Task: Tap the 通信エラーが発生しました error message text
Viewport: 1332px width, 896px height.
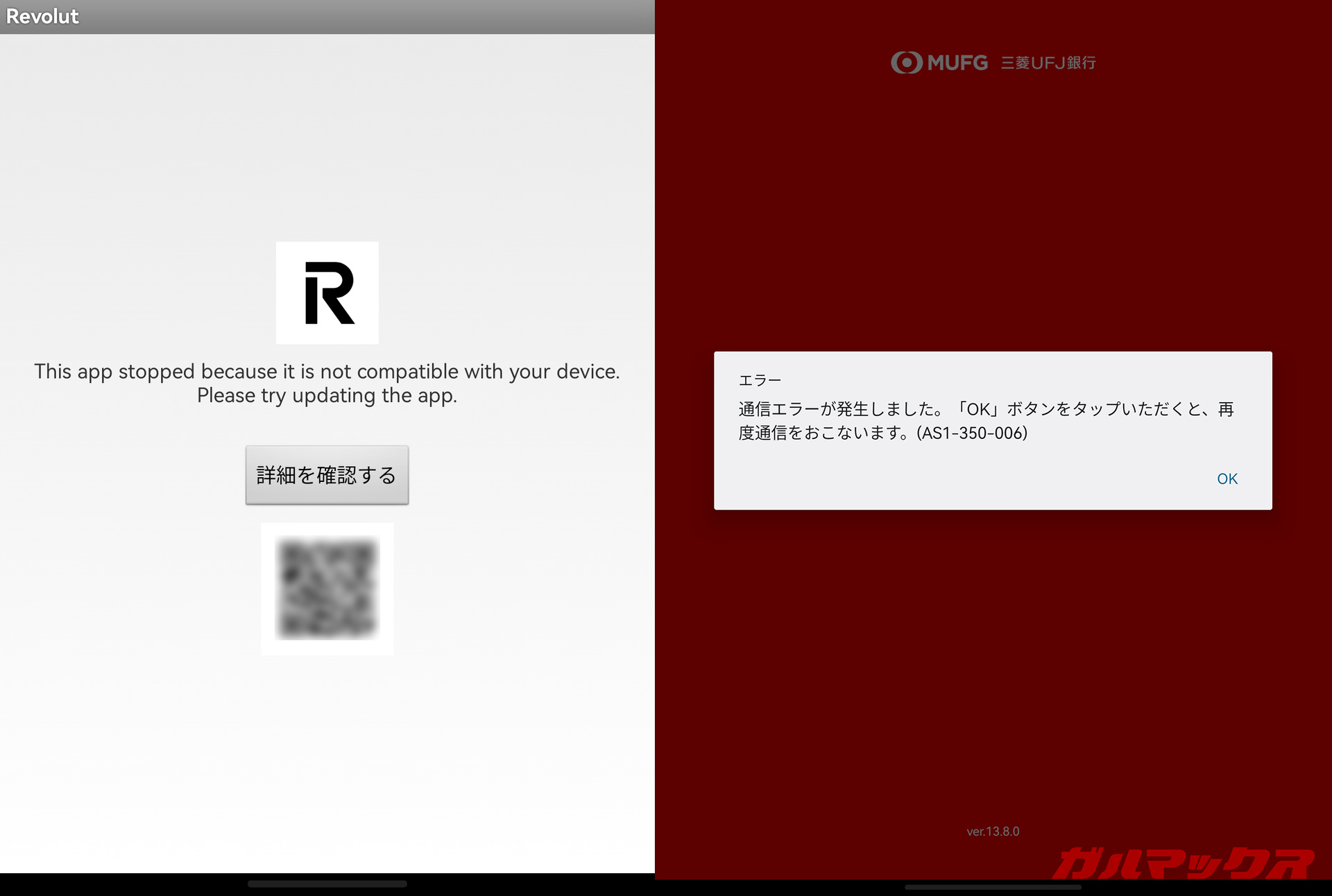Action: pos(986,421)
